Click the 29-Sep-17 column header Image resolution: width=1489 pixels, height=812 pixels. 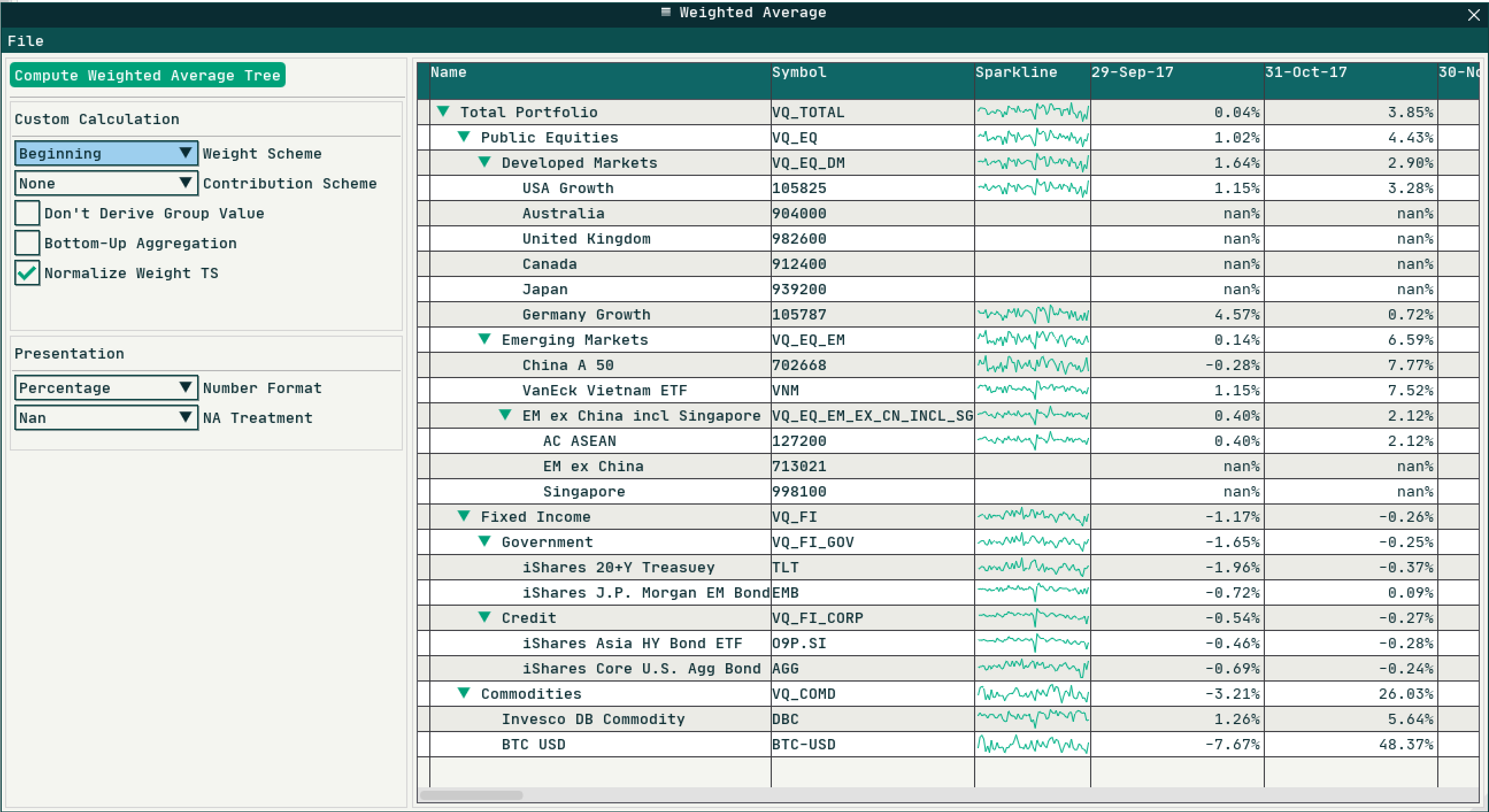point(1177,80)
